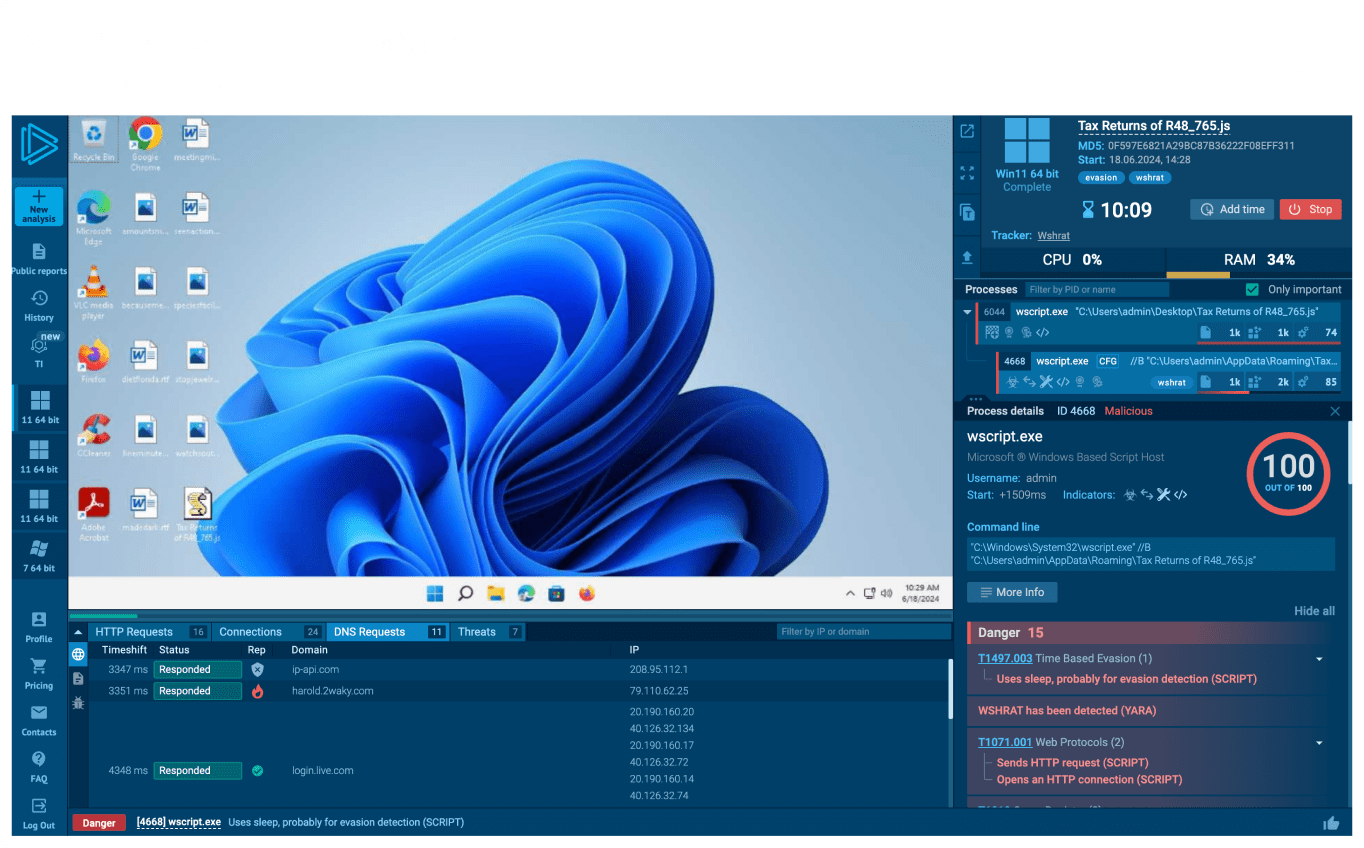The width and height of the screenshot is (1364, 848).
Task: Toggle the Only important checkbox
Action: (1252, 289)
